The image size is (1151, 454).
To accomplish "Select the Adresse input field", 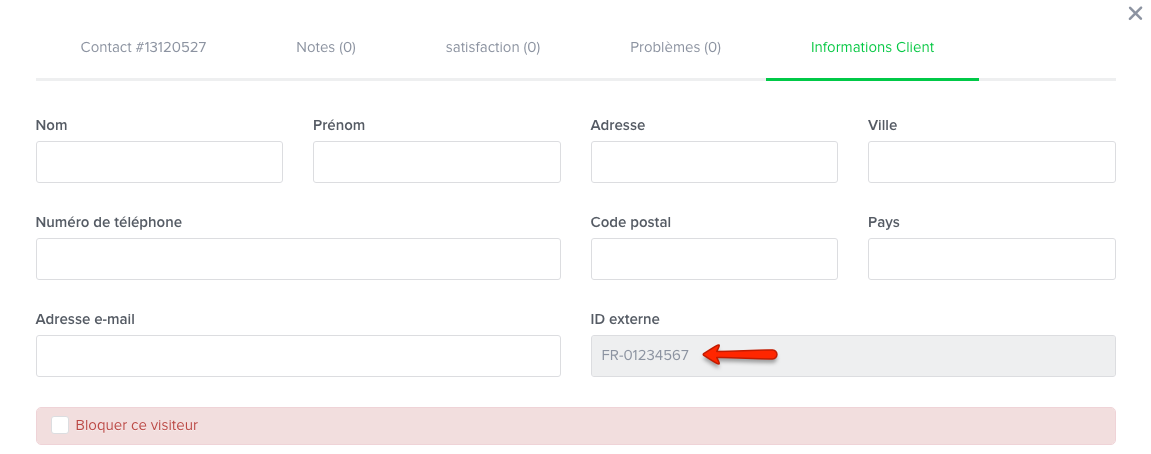I will pyautogui.click(x=714, y=162).
